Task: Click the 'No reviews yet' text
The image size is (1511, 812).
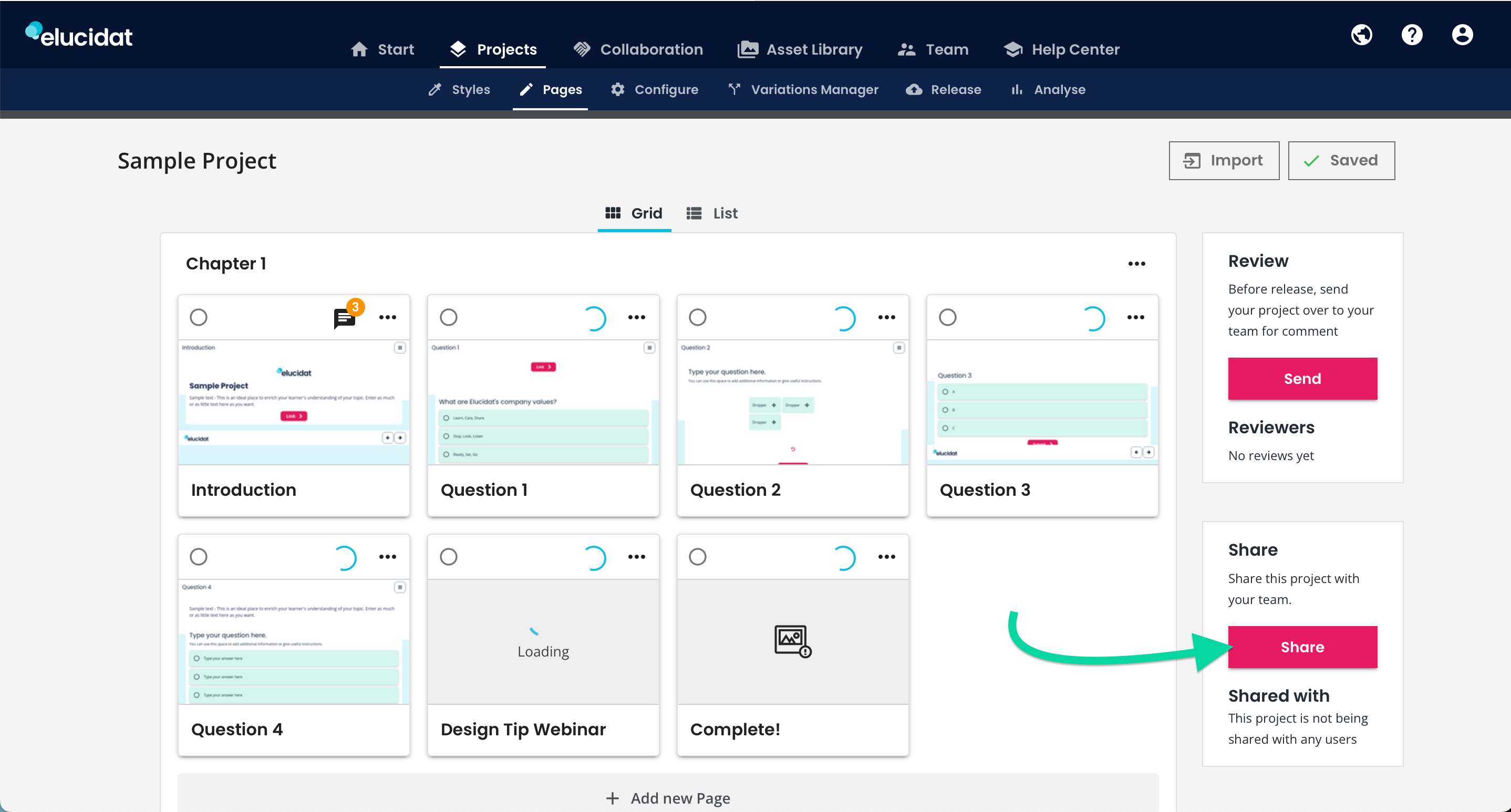Action: coord(1271,455)
